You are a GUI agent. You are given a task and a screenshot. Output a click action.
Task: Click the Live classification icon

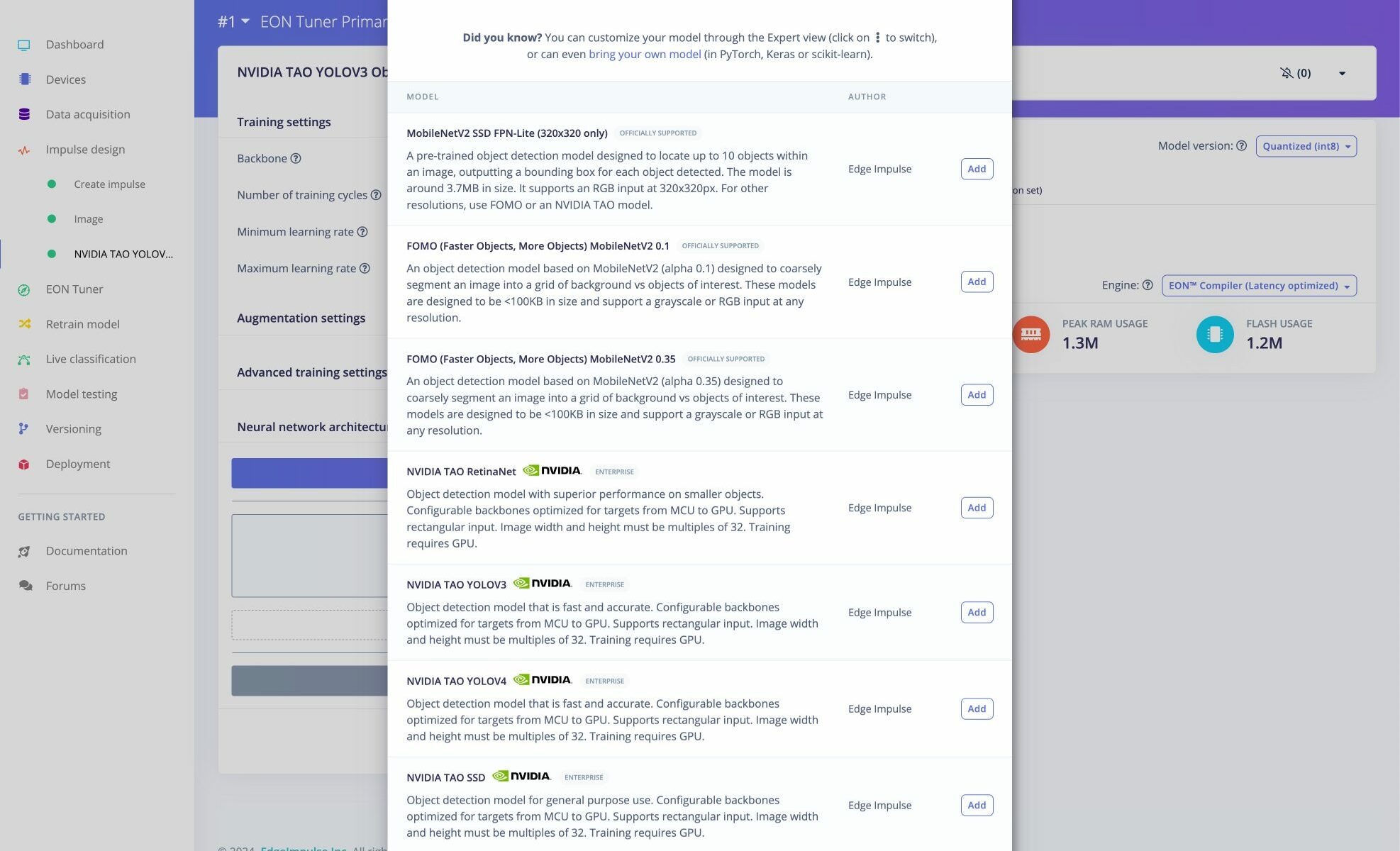24,360
